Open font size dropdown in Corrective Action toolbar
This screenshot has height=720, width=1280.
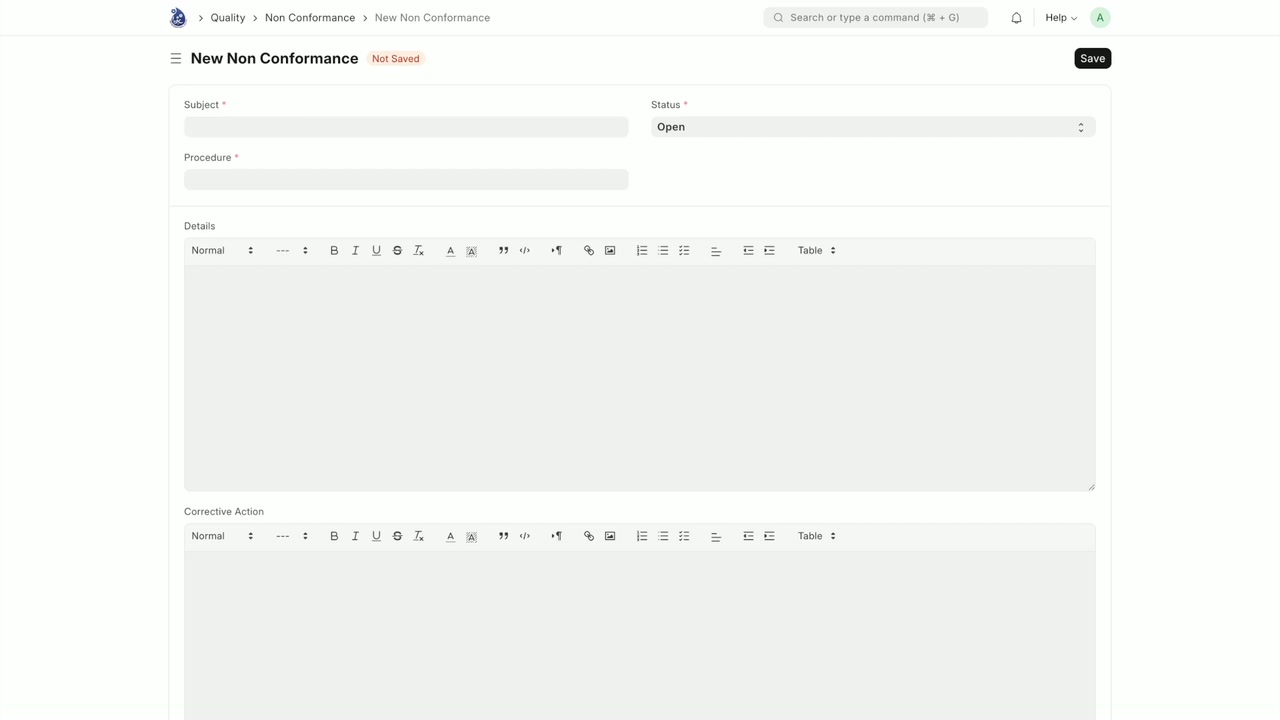292,536
